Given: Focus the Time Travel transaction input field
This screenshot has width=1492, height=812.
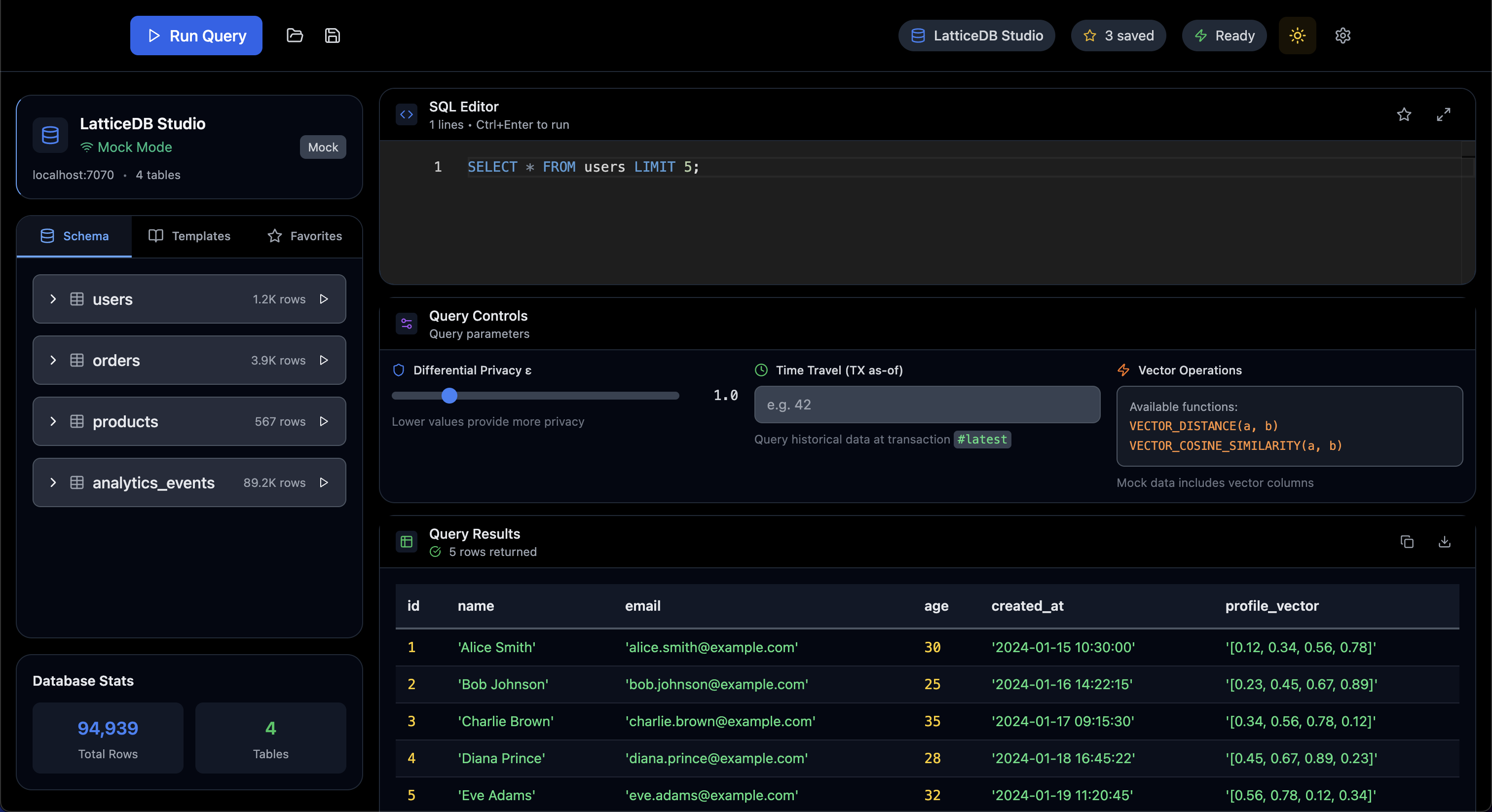Looking at the screenshot, I should pyautogui.click(x=927, y=405).
